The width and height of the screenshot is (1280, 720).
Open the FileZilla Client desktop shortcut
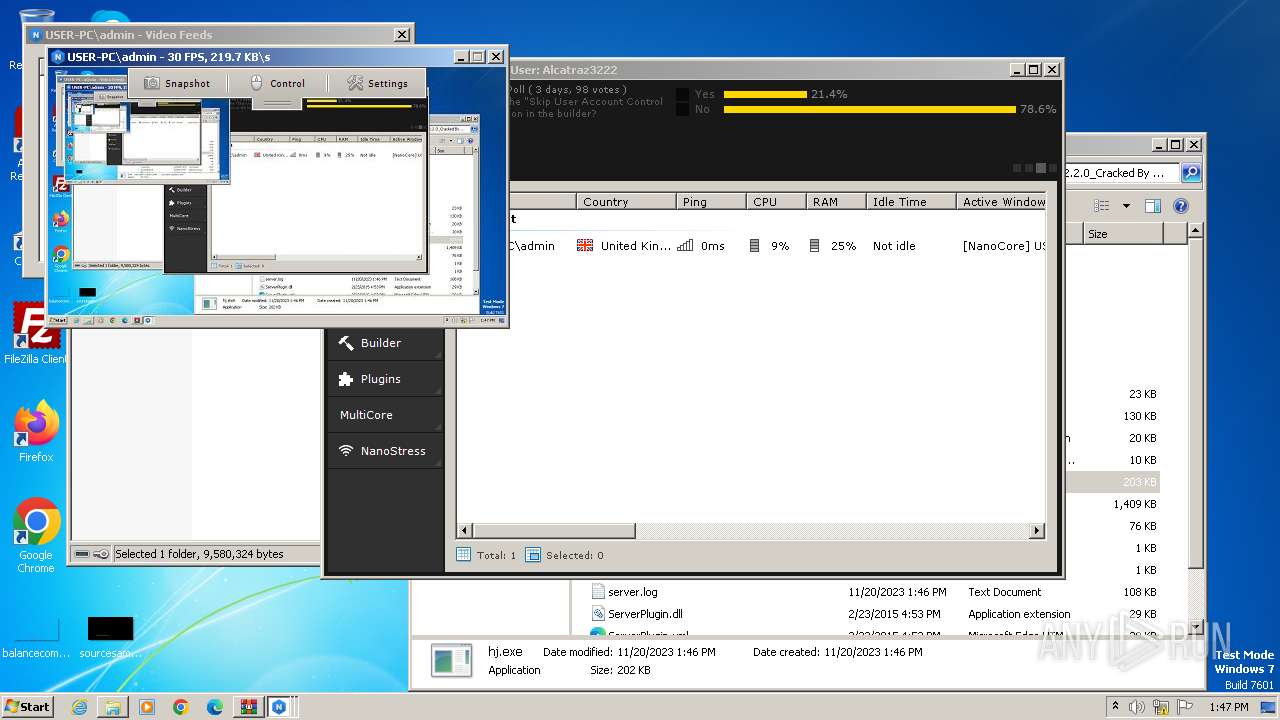(35, 334)
